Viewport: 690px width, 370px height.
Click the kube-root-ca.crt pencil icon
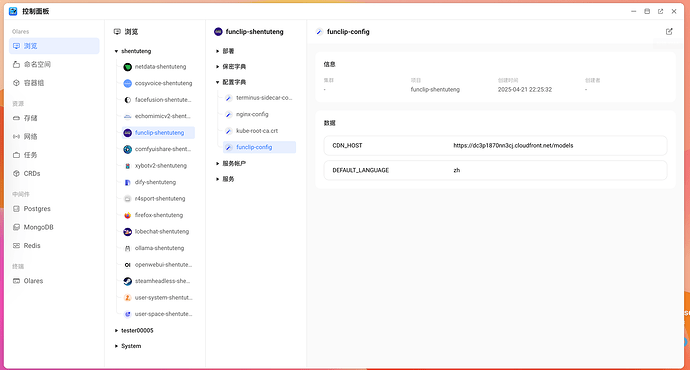pyautogui.click(x=228, y=131)
